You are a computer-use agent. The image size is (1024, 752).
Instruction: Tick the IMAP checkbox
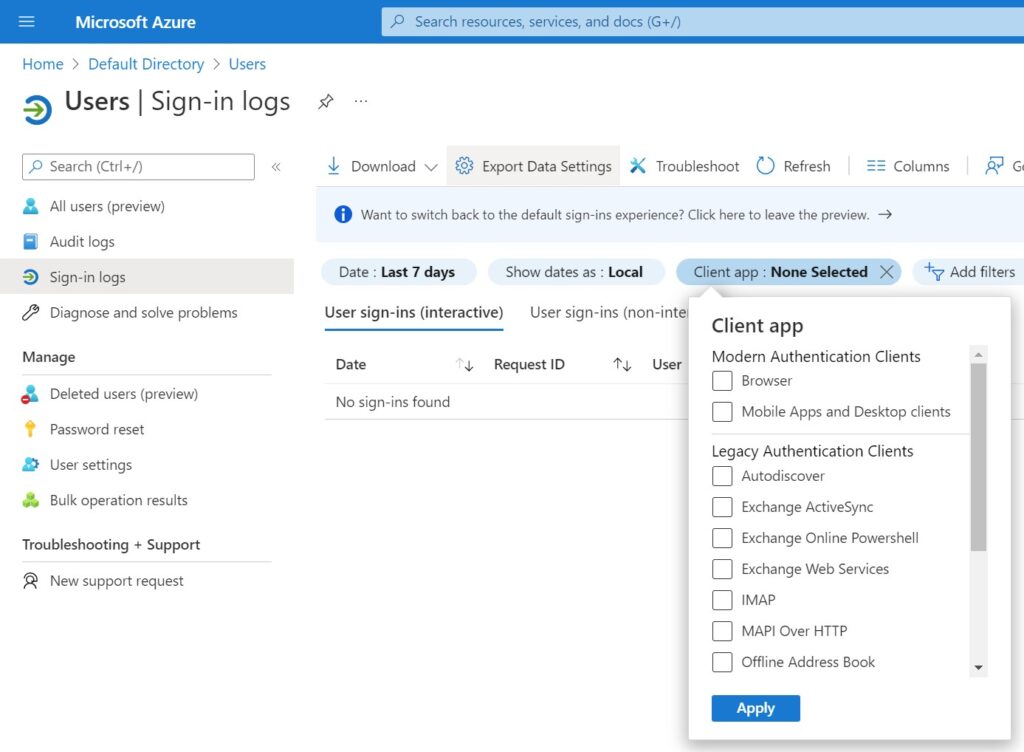tap(722, 600)
